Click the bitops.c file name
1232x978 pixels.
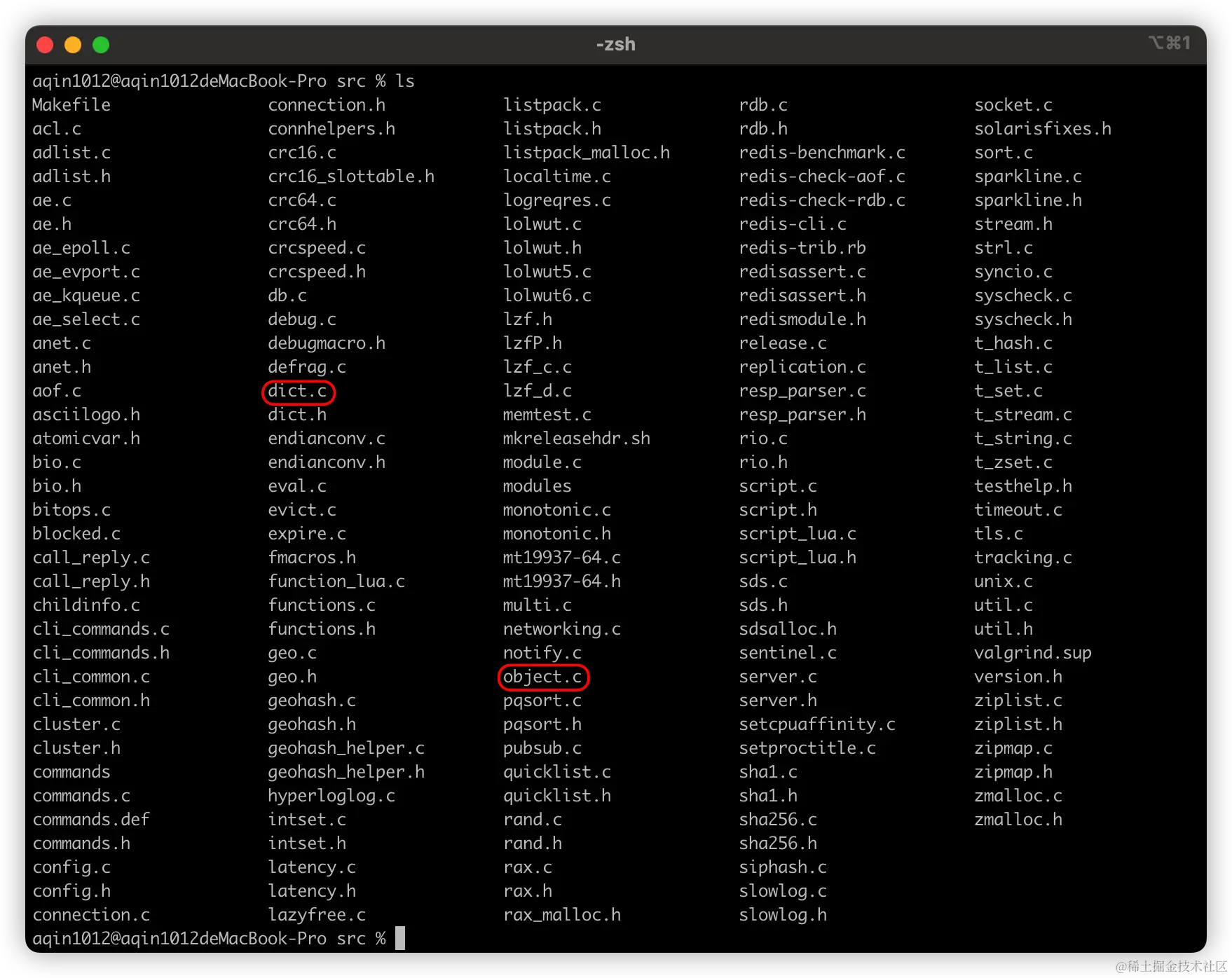71,510
